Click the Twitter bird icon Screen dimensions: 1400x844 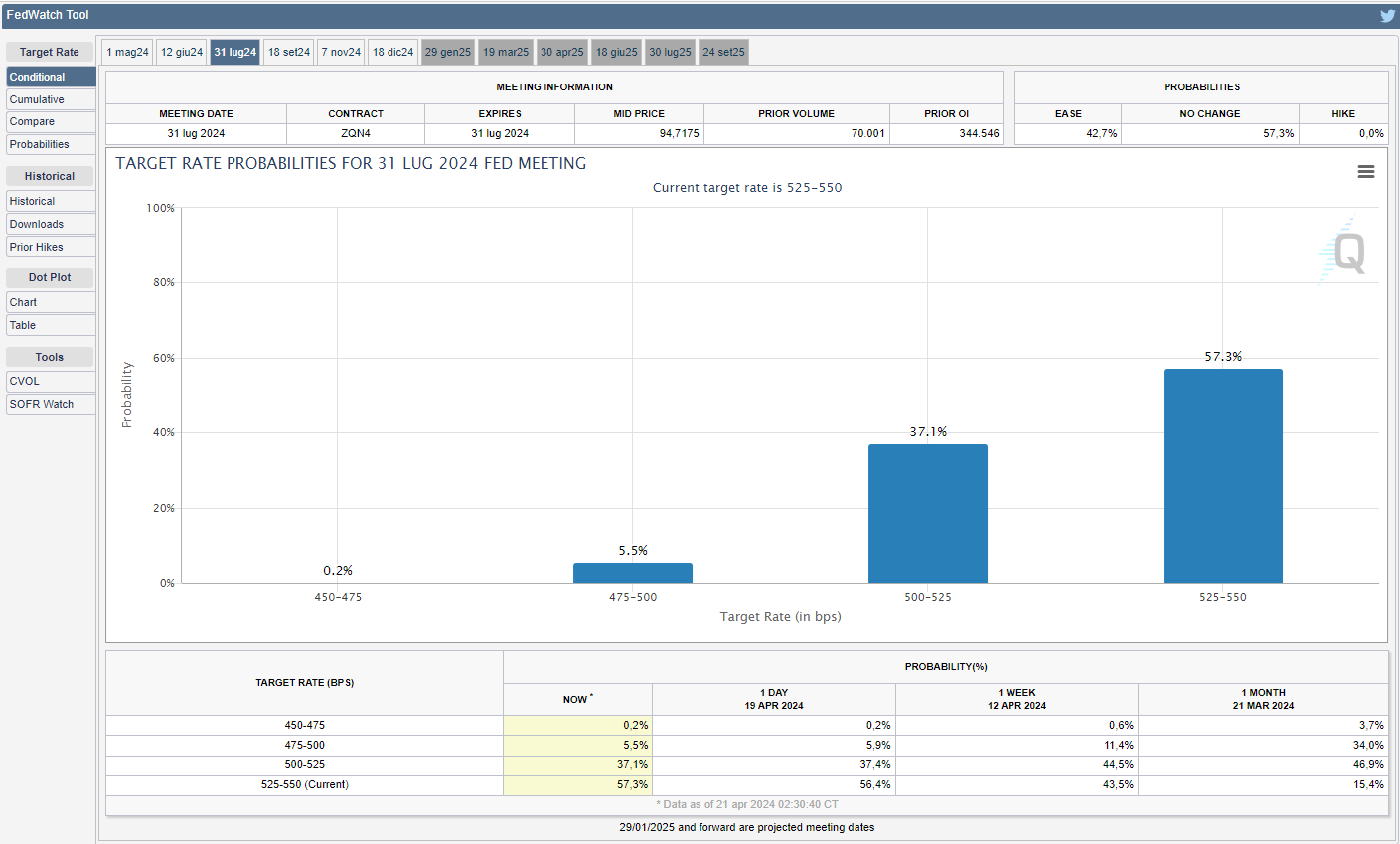click(x=1387, y=15)
